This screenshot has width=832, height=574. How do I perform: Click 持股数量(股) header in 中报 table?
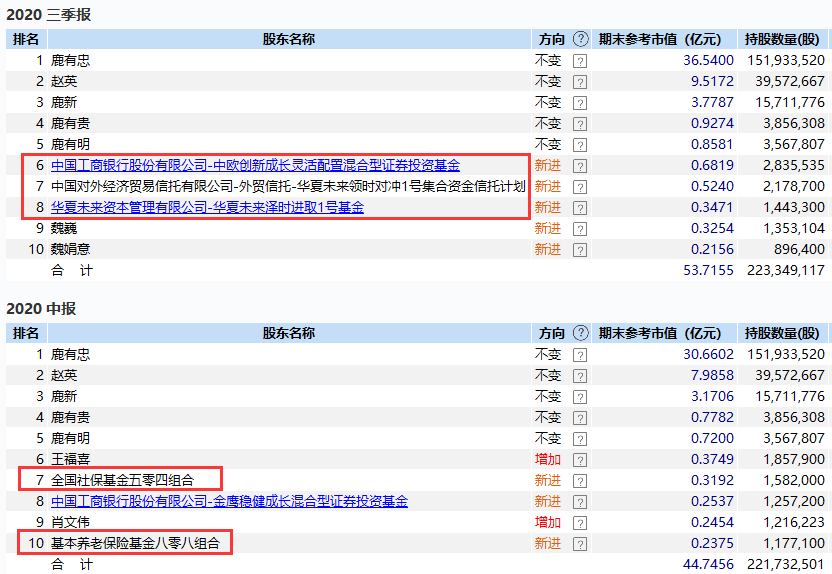pos(782,333)
